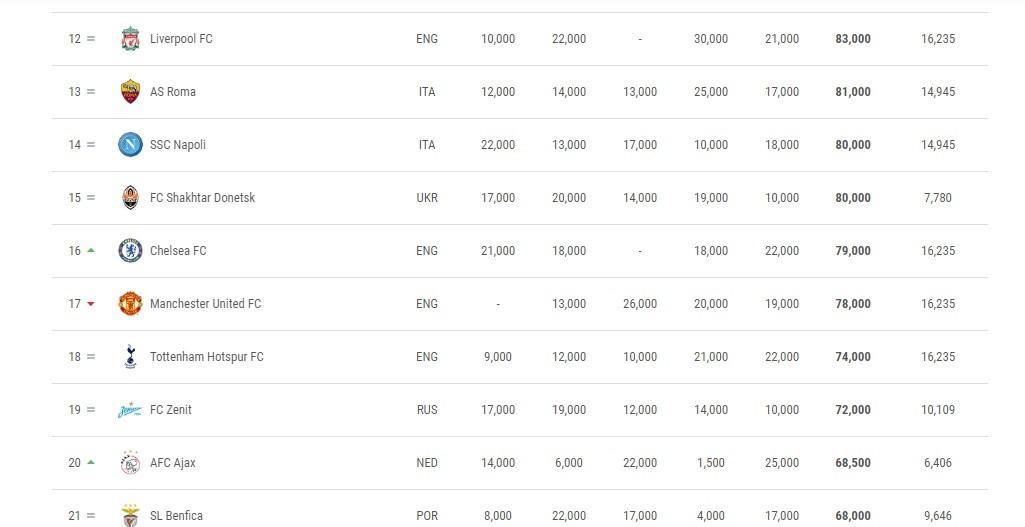Click AFC Ajax's green up-arrow rank indicator
The width and height of the screenshot is (1025, 527).
click(x=91, y=462)
